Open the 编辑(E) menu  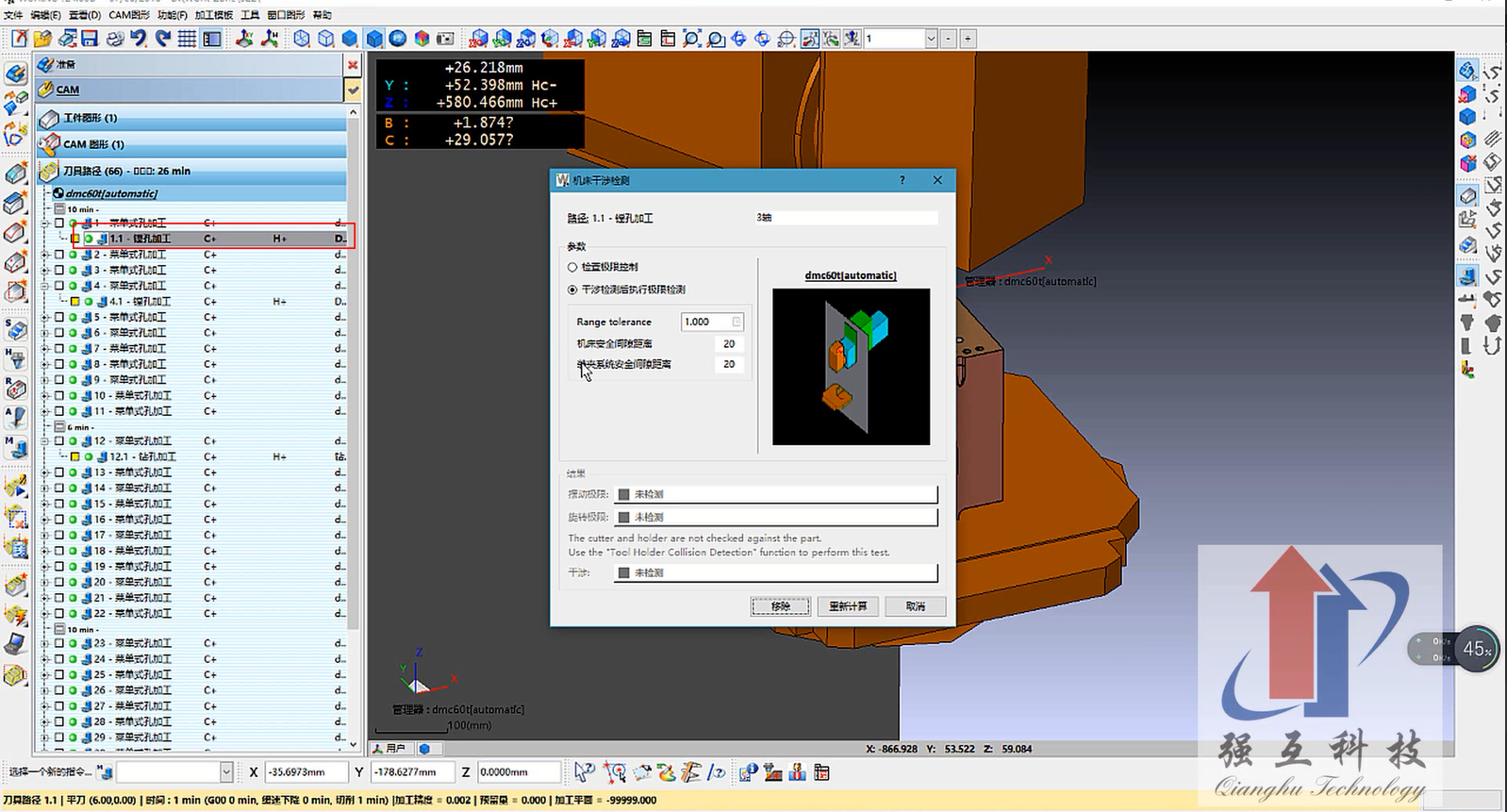(45, 15)
